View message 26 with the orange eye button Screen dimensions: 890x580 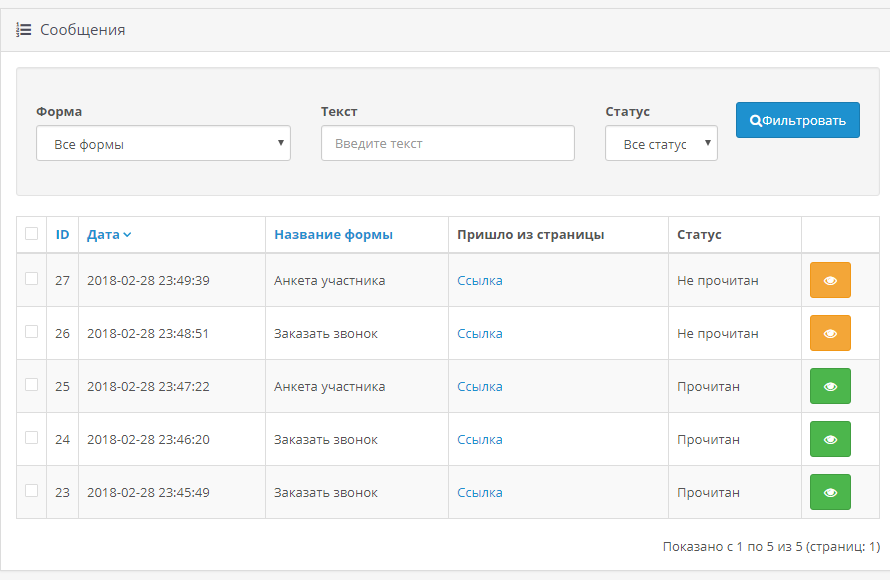coord(829,334)
